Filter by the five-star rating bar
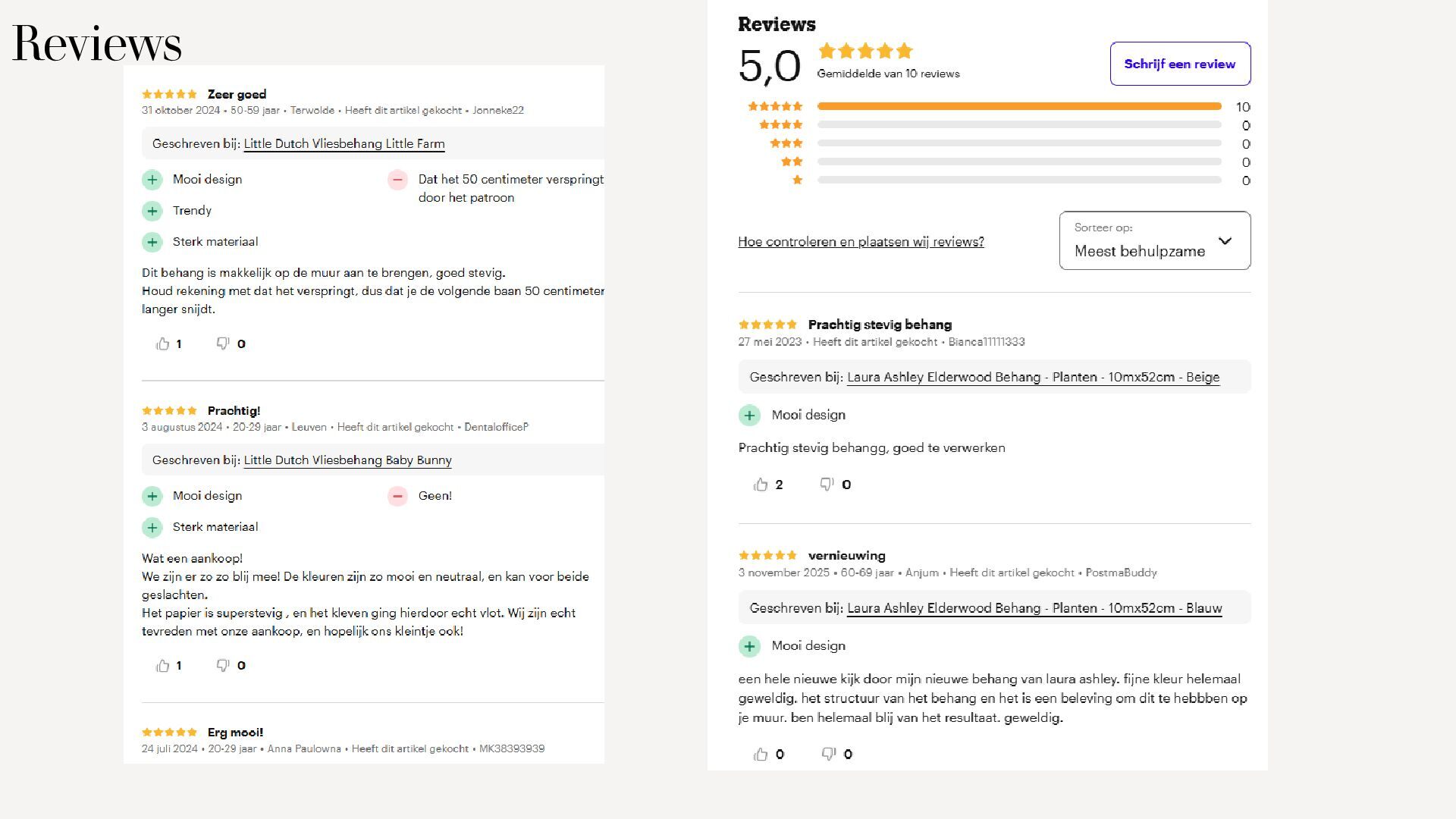The image size is (1456, 819). [x=1019, y=107]
